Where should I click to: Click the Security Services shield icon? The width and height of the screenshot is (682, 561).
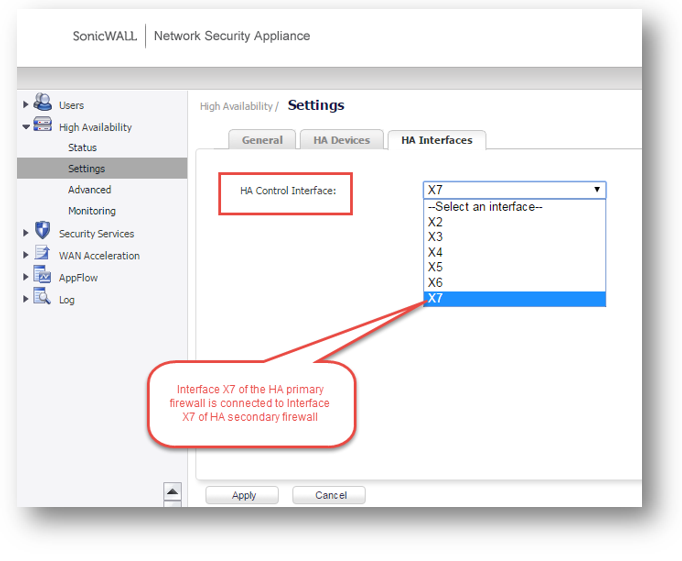point(43,232)
